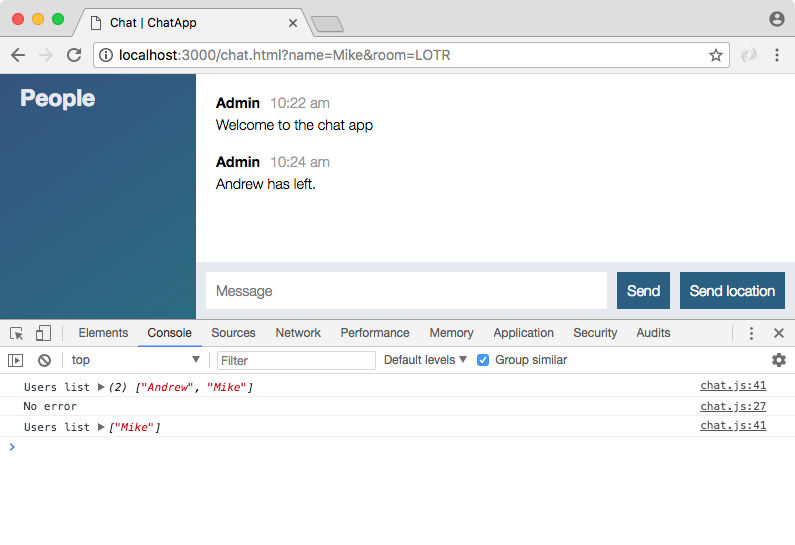Reload the chat page

pyautogui.click(x=75, y=55)
